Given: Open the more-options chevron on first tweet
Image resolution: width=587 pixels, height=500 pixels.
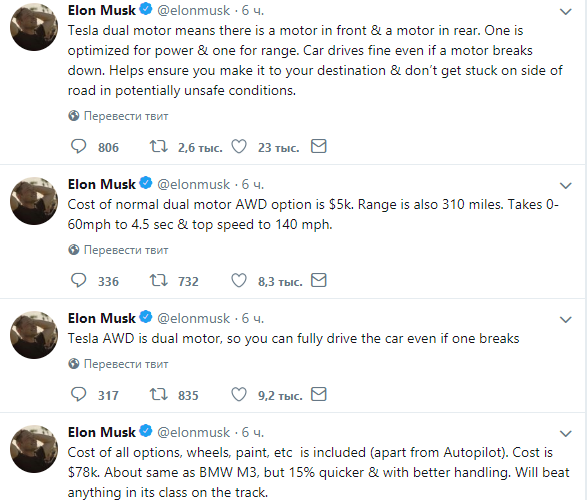Looking at the screenshot, I should coord(565,12).
